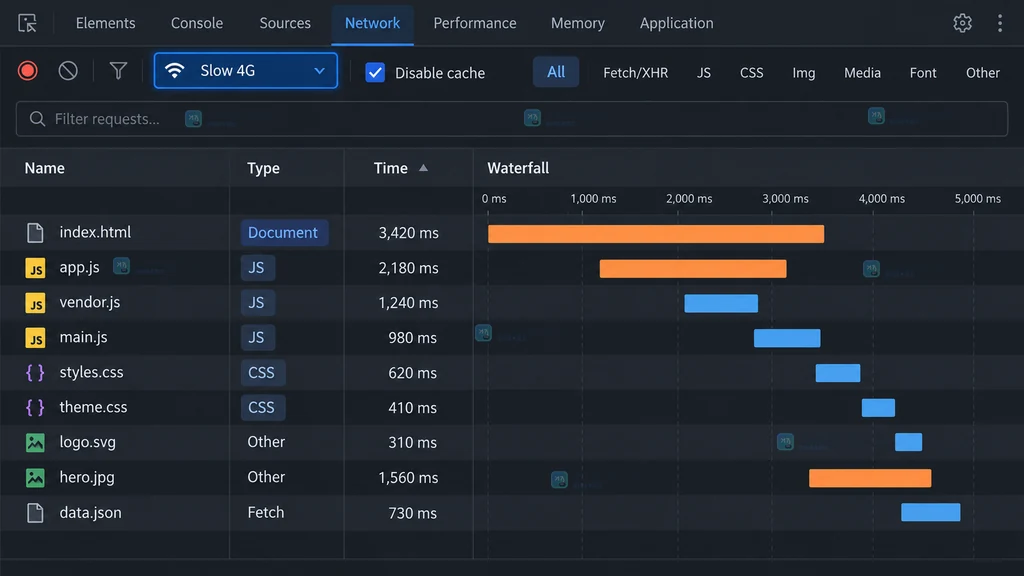Switch to the Elements tab
Screen dimensions: 1024x576
pyautogui.click(x=105, y=23)
